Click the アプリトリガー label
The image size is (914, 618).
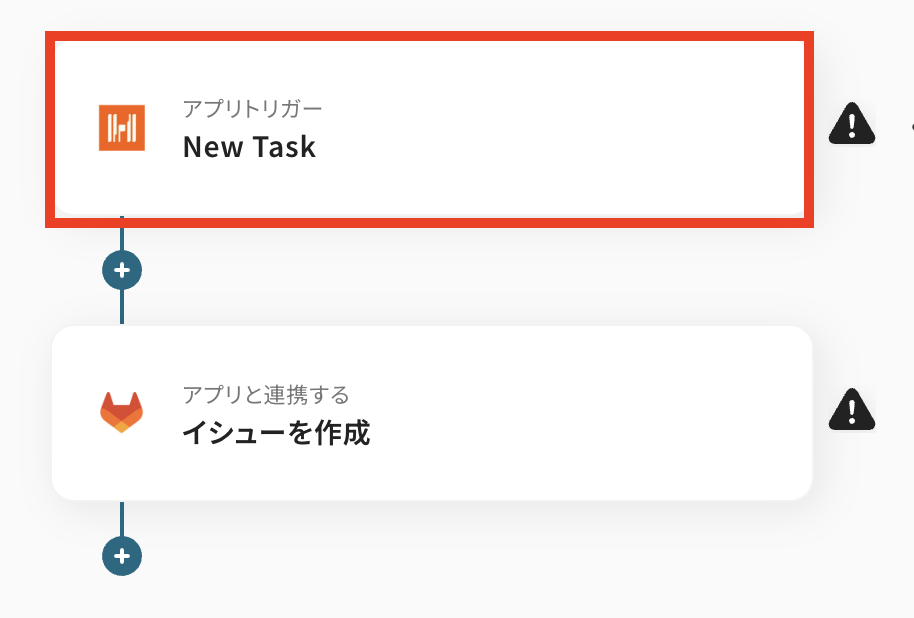click(252, 108)
